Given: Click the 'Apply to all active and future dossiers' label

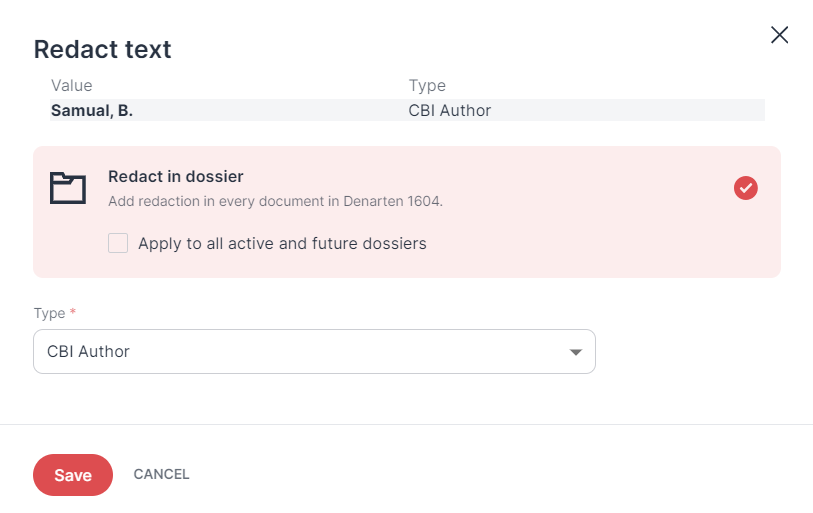Looking at the screenshot, I should 282,243.
